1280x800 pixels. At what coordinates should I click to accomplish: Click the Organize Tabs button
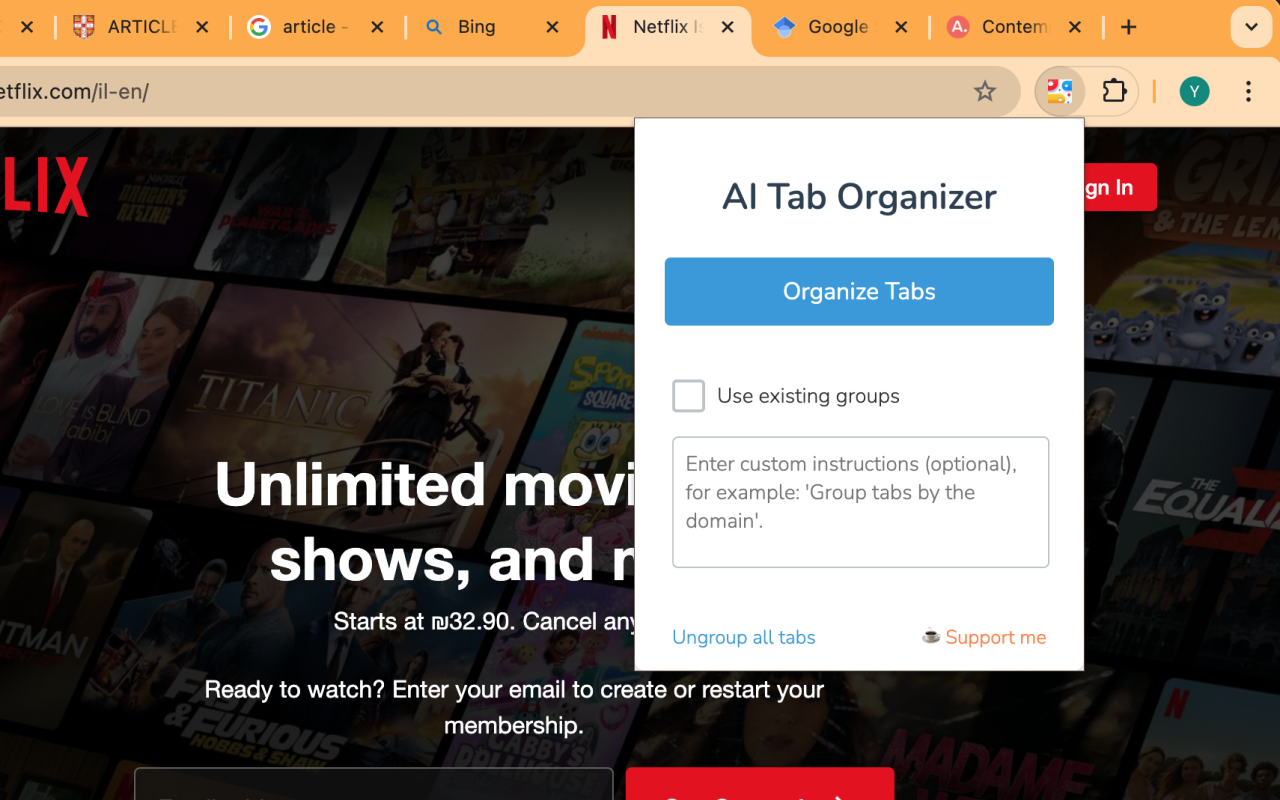coord(859,291)
